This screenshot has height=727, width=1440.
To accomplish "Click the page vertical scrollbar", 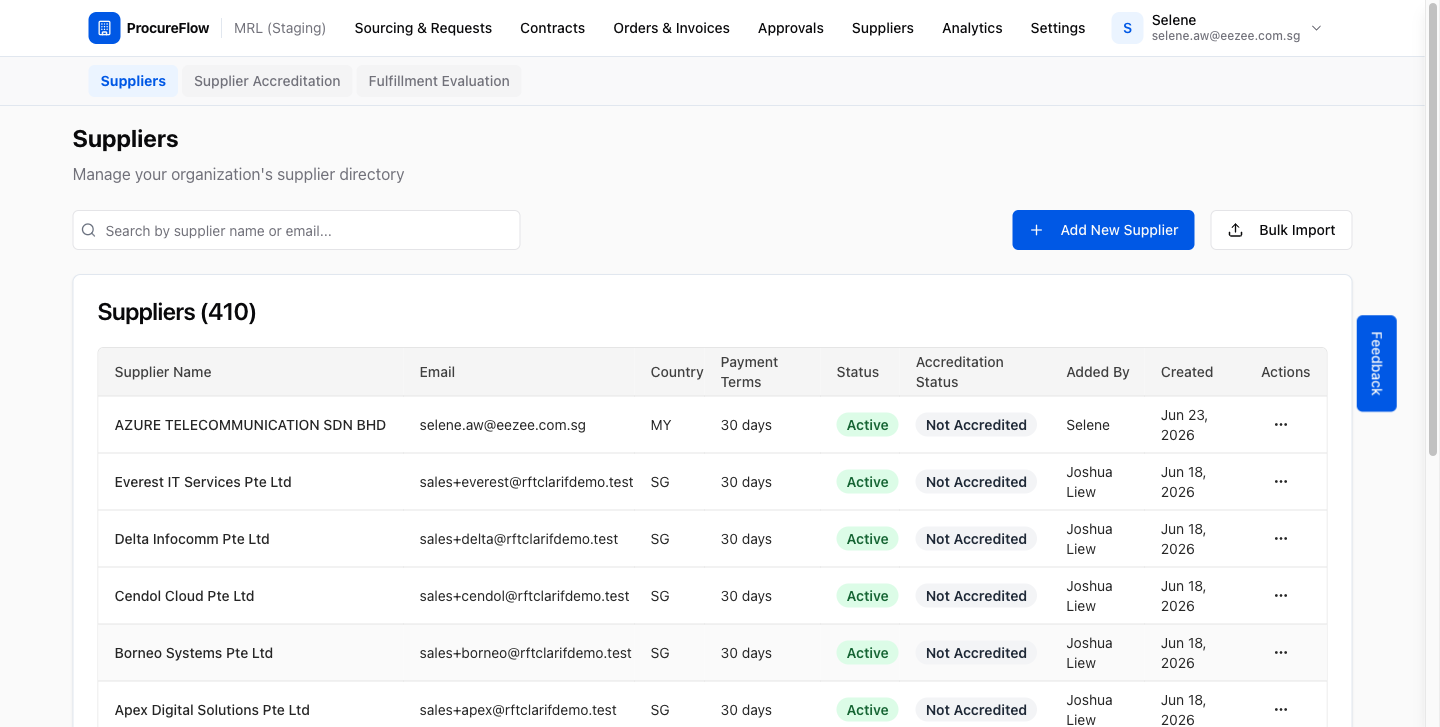I will pyautogui.click(x=1432, y=230).
